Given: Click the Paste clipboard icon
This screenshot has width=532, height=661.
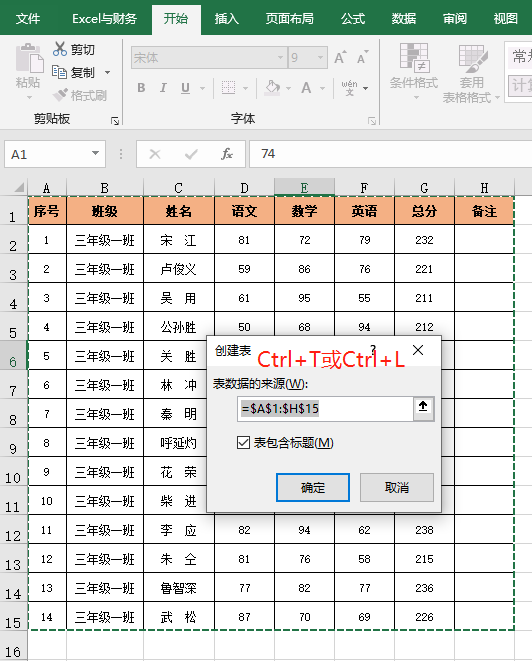Looking at the screenshot, I should click(29, 57).
